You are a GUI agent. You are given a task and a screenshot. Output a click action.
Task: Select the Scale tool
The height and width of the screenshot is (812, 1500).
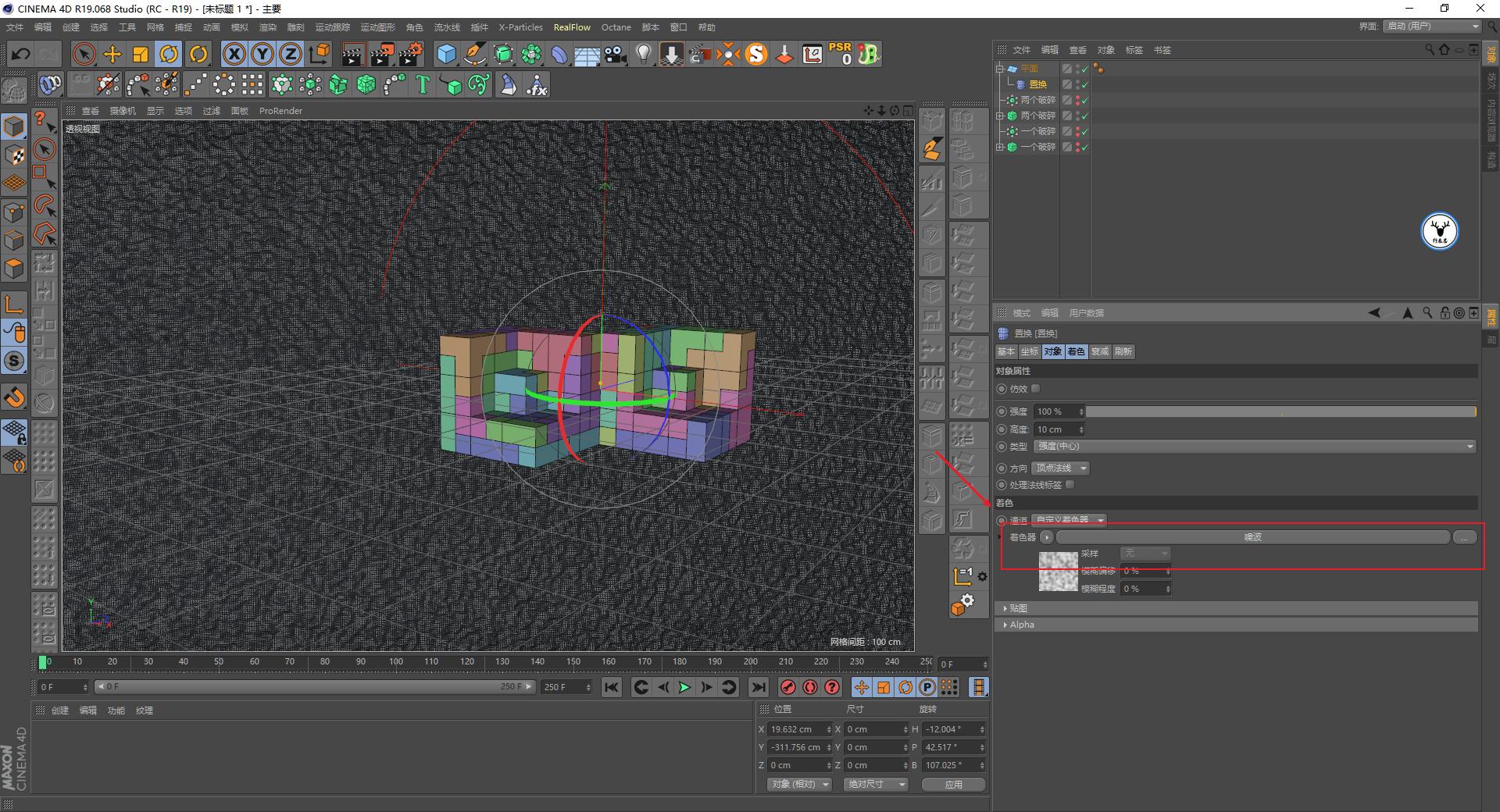point(140,54)
